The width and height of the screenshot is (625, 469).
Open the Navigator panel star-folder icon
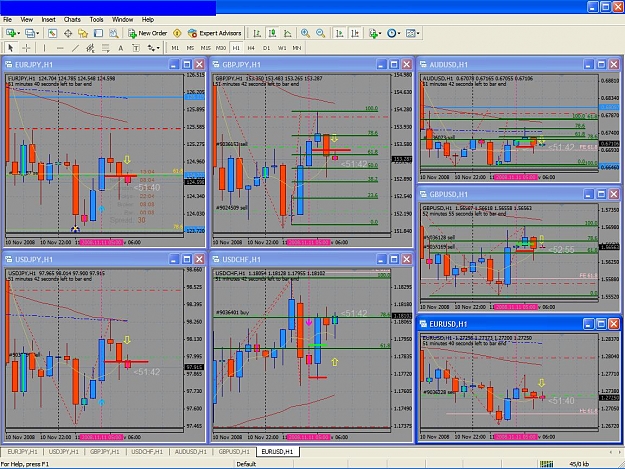pyautogui.click(x=83, y=33)
